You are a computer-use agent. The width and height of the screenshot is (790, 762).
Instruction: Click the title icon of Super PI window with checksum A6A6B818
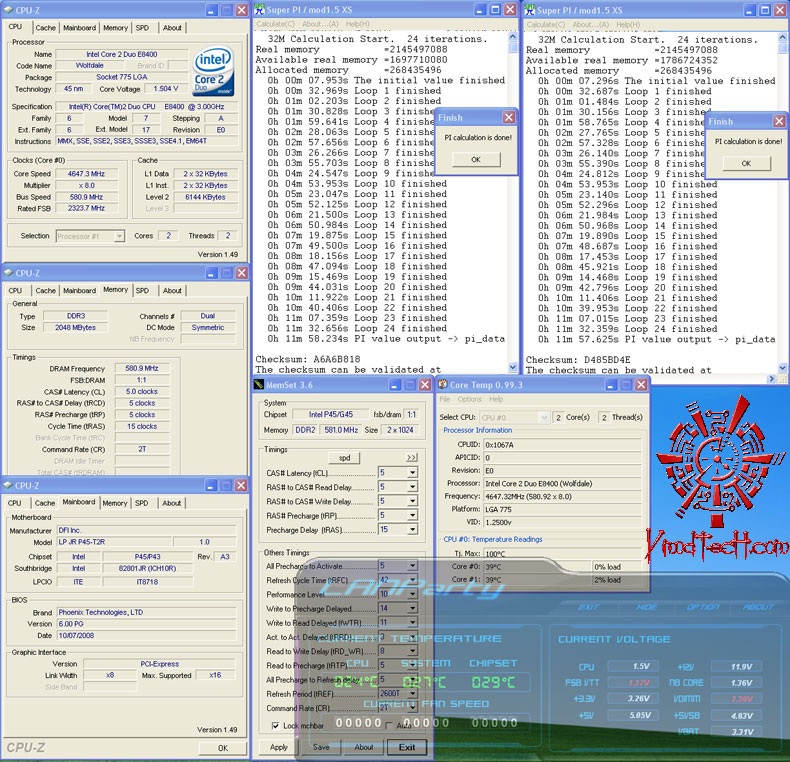pyautogui.click(x=259, y=10)
